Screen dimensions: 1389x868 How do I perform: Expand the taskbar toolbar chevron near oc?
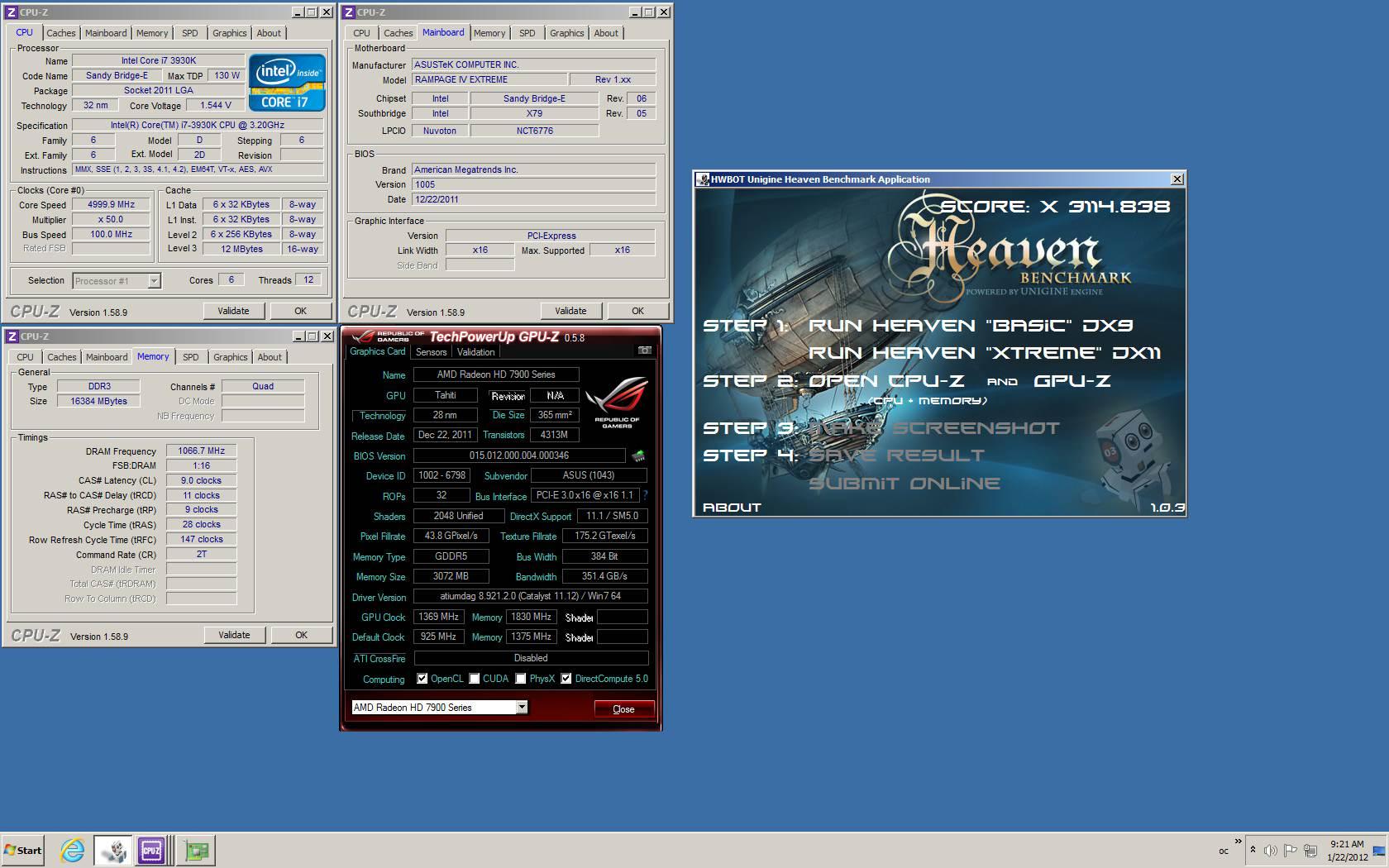1238,842
